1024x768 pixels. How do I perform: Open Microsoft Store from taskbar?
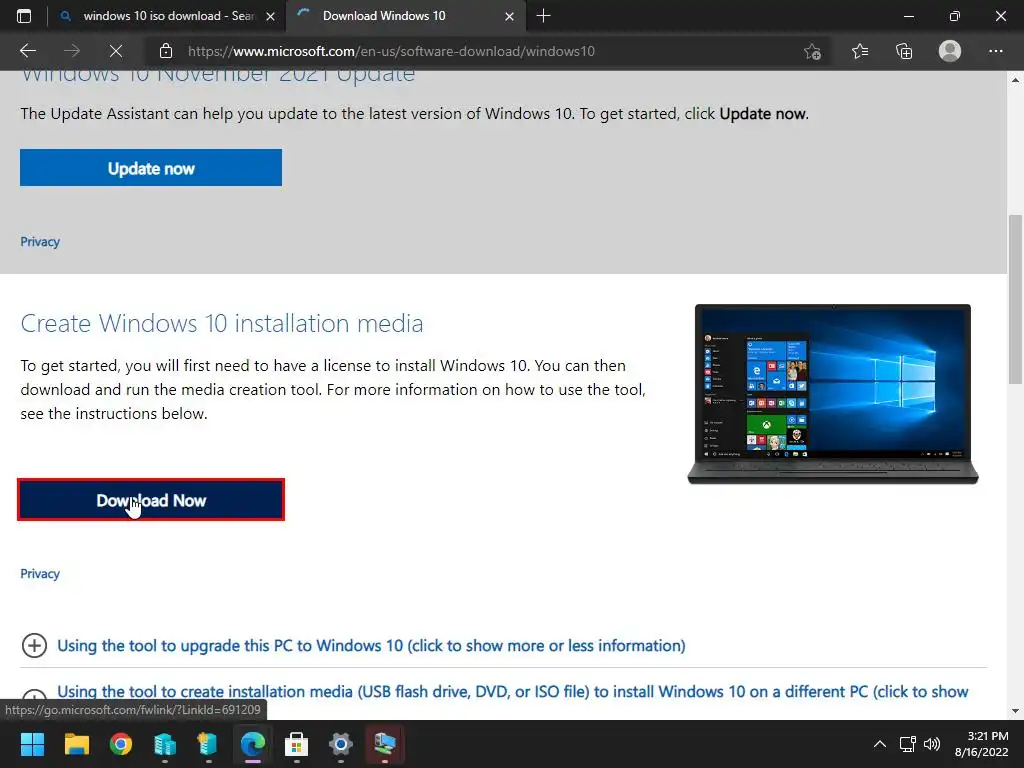pyautogui.click(x=296, y=744)
